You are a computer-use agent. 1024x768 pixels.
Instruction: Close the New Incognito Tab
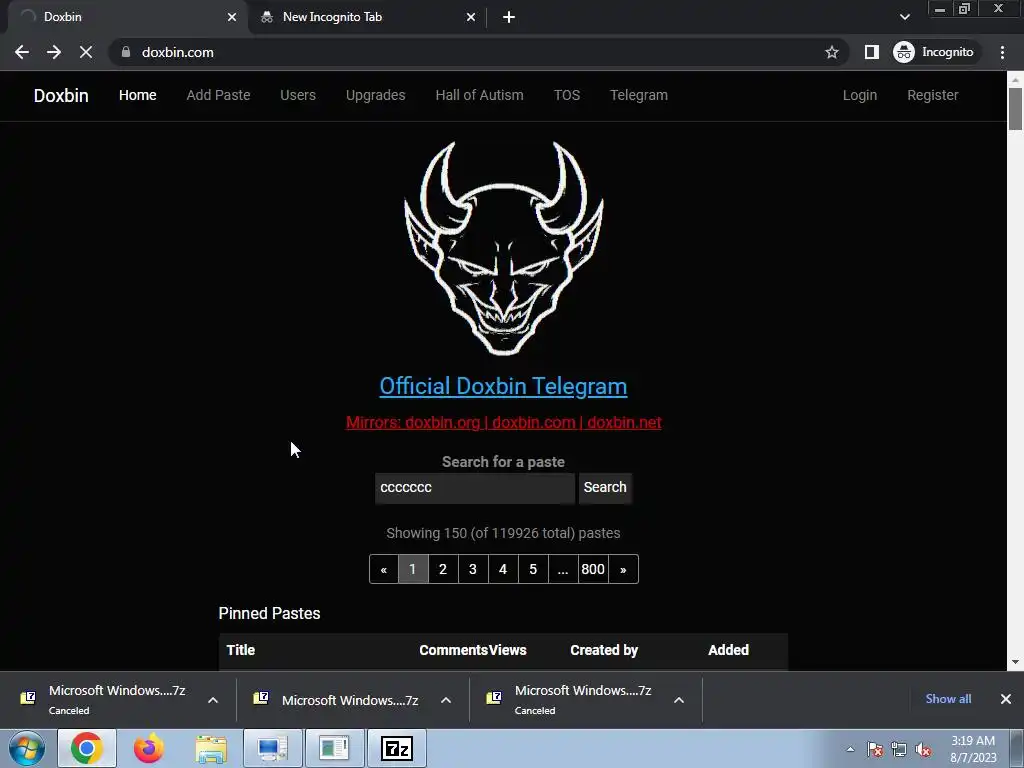coord(471,17)
